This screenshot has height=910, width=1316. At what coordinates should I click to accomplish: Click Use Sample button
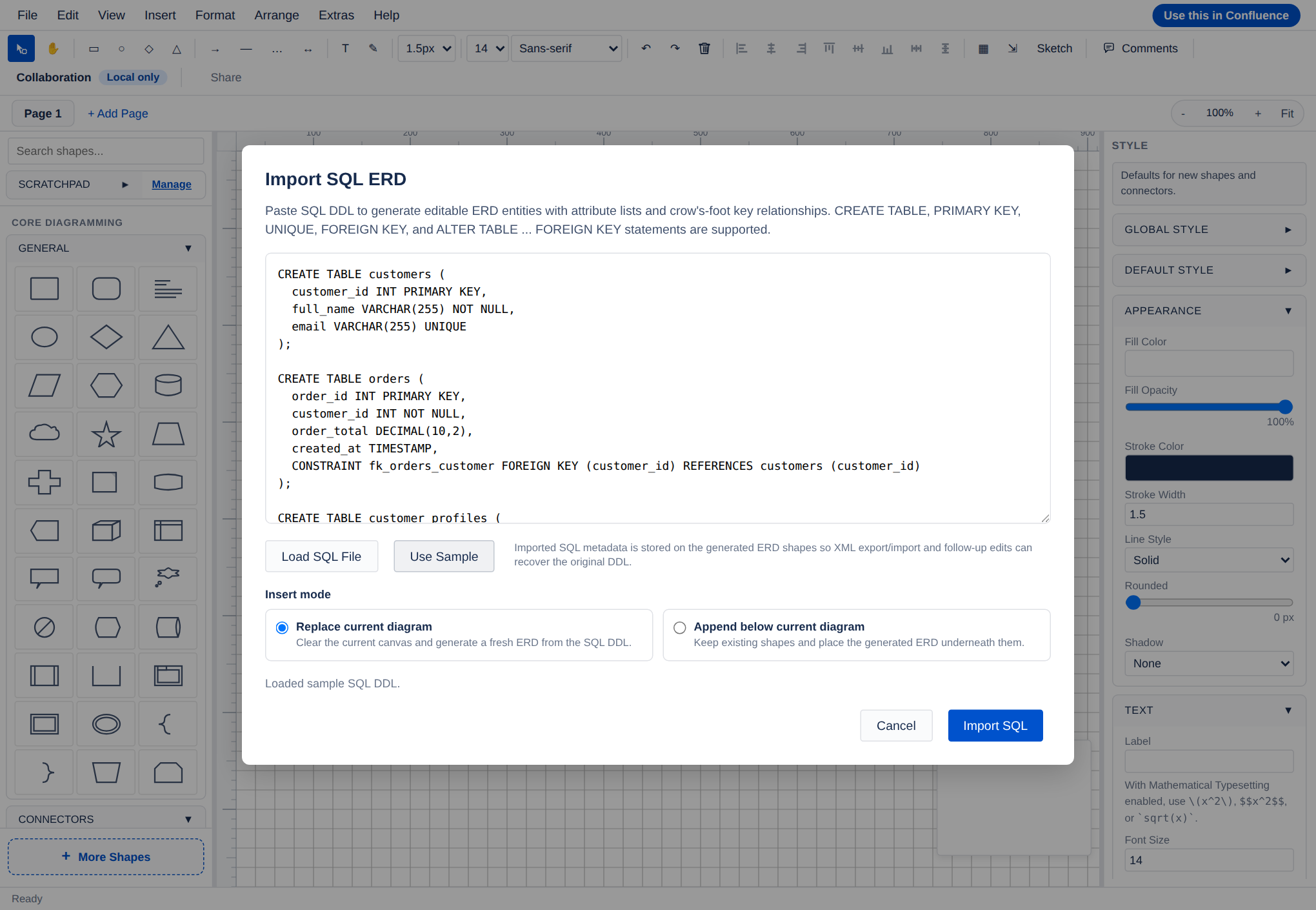tap(444, 556)
